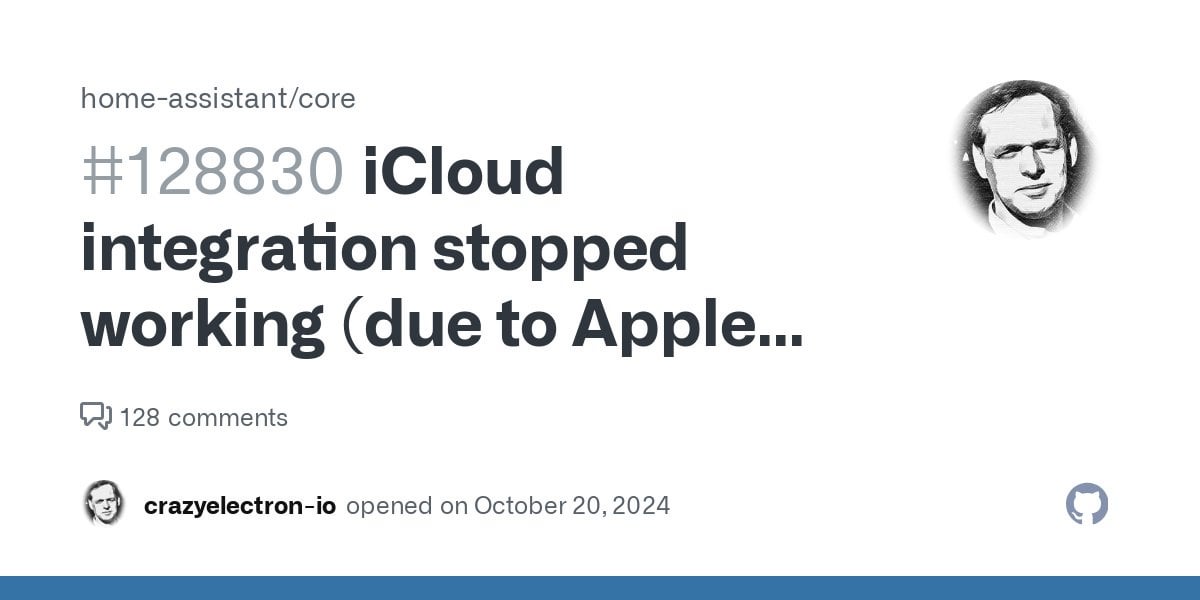
Task: Click the word "integration" in the title
Action: [x=247, y=250]
